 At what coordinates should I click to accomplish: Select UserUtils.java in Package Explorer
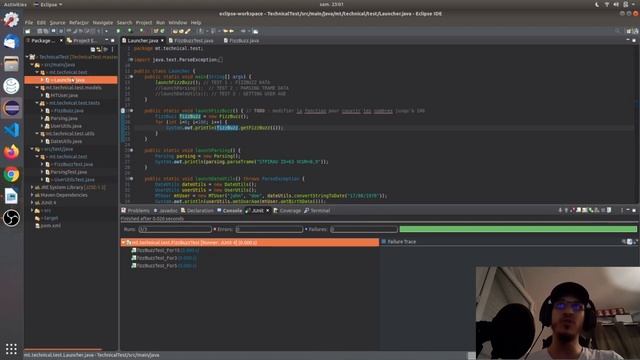click(x=66, y=126)
